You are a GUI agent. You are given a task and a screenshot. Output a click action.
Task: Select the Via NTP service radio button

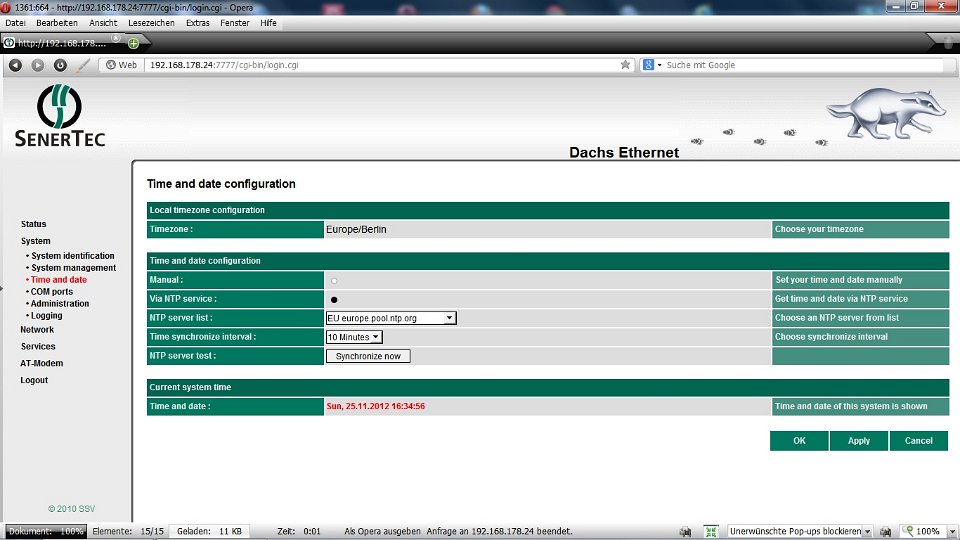click(x=334, y=299)
